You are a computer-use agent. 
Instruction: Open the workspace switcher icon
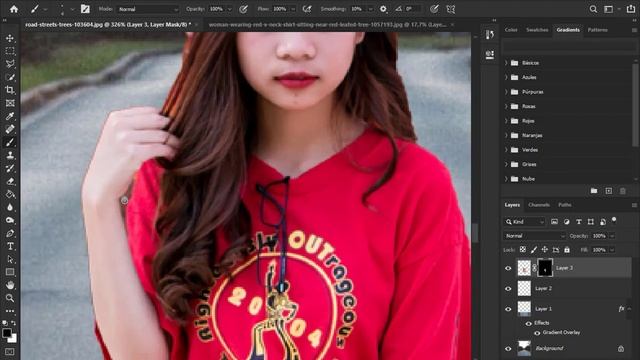click(608, 9)
